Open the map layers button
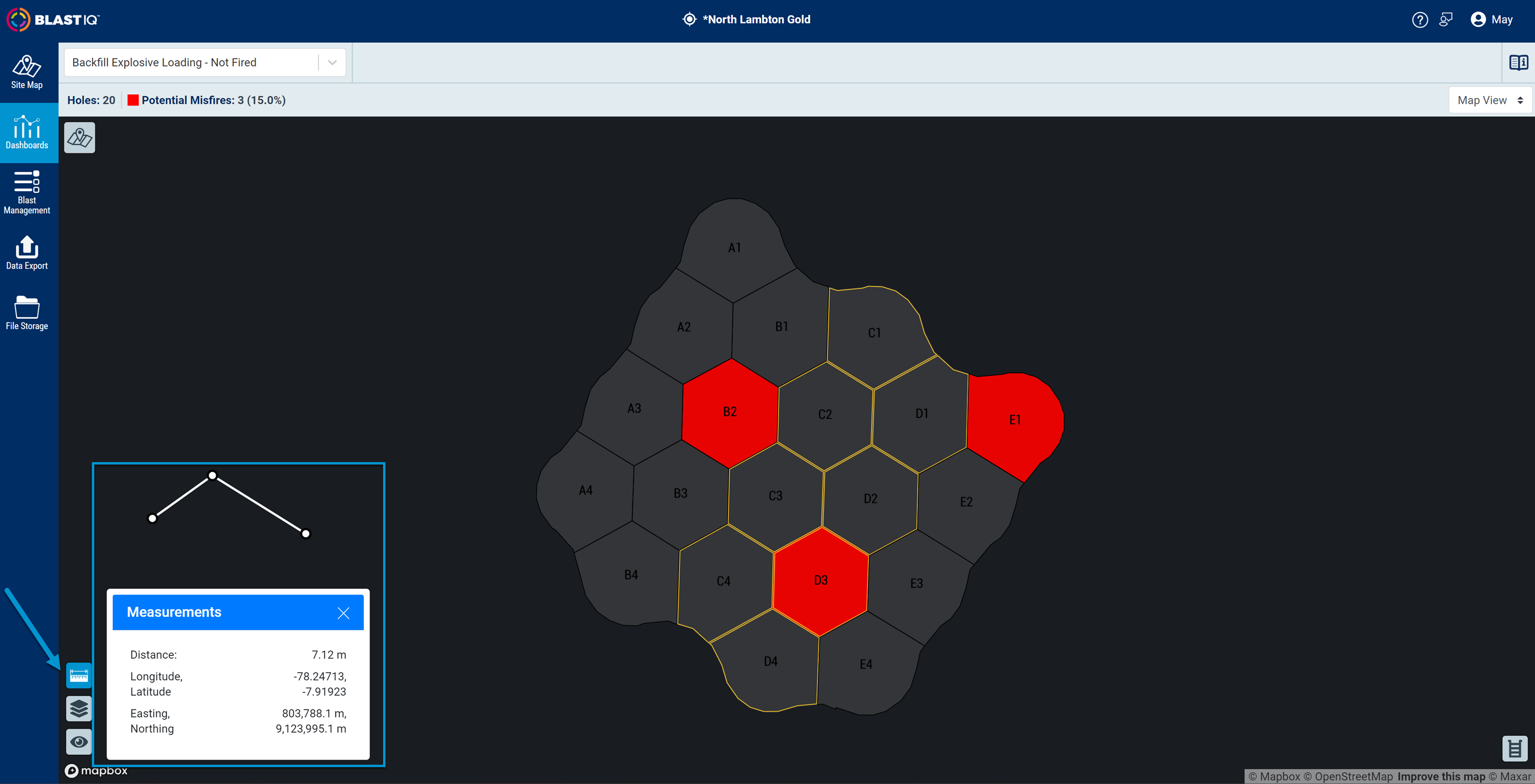 tap(79, 708)
